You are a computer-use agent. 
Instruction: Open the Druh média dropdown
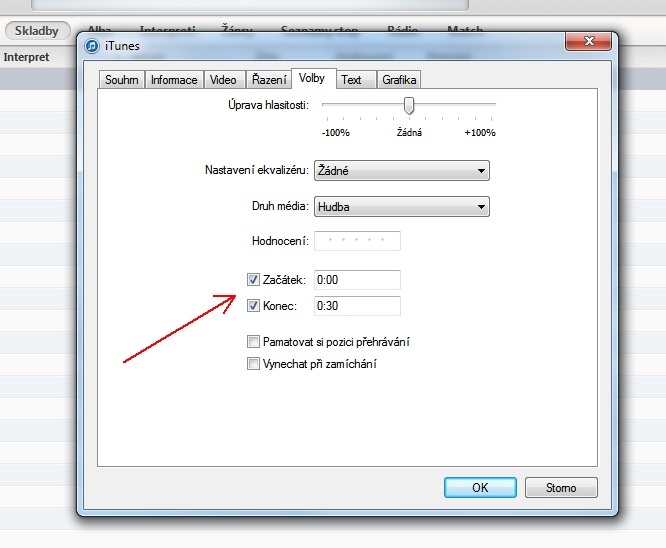(401, 207)
